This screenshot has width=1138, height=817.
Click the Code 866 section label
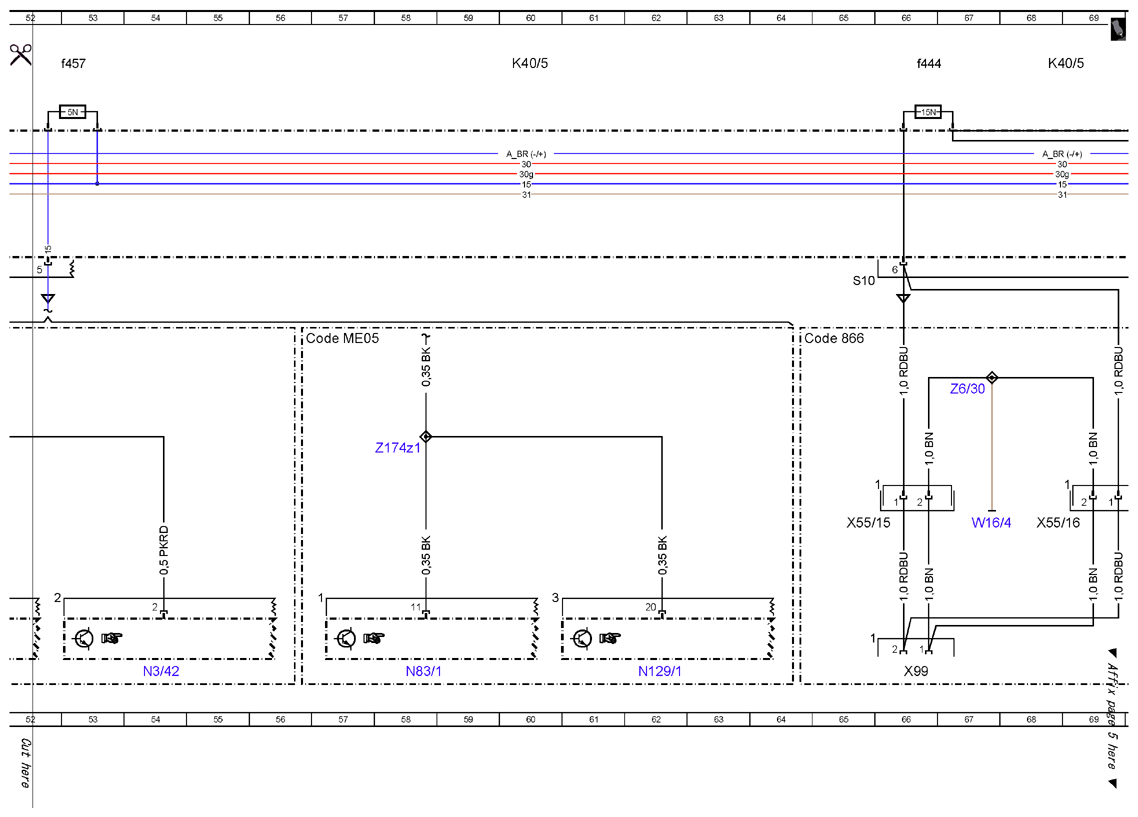[x=835, y=338]
